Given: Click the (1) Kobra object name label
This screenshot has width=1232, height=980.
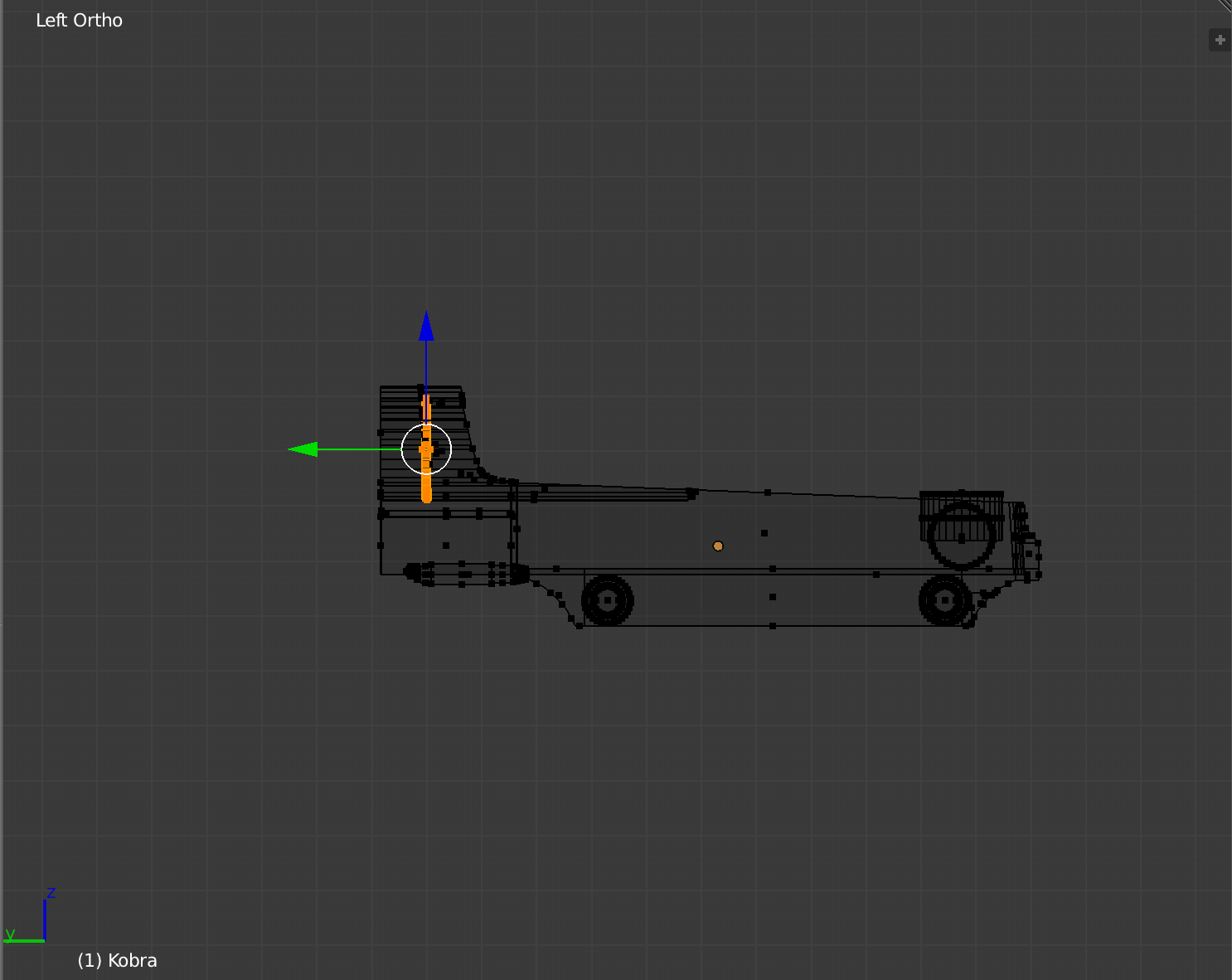Looking at the screenshot, I should (x=117, y=960).
